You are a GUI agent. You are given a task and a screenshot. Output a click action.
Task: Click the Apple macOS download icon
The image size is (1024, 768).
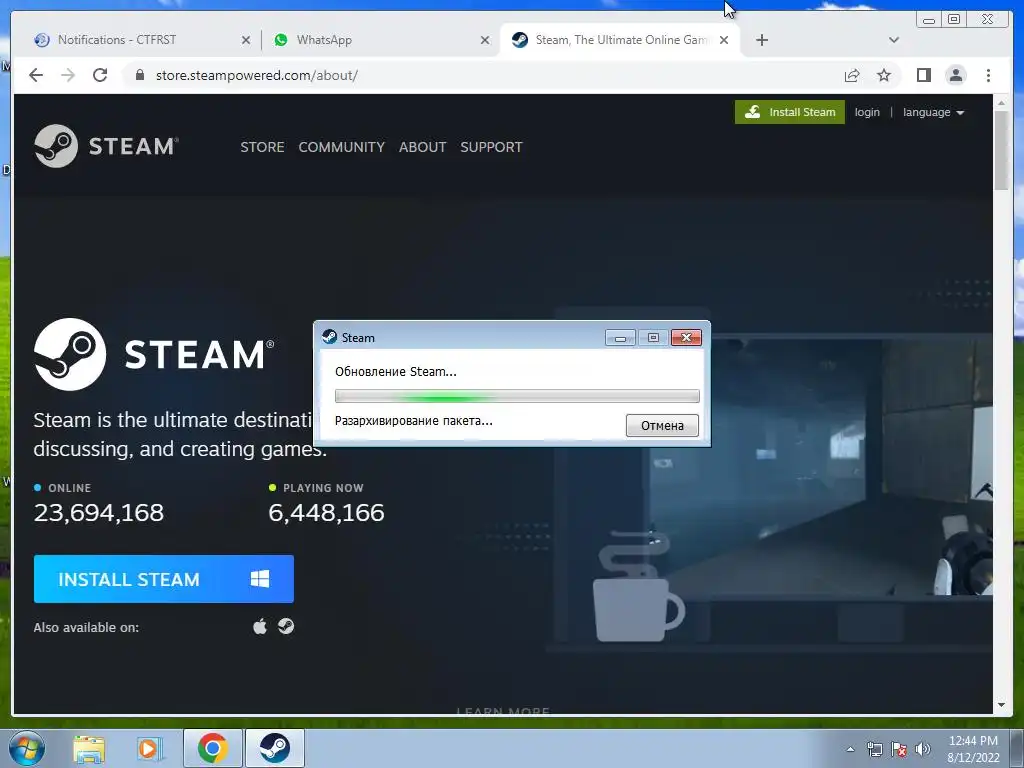click(260, 627)
